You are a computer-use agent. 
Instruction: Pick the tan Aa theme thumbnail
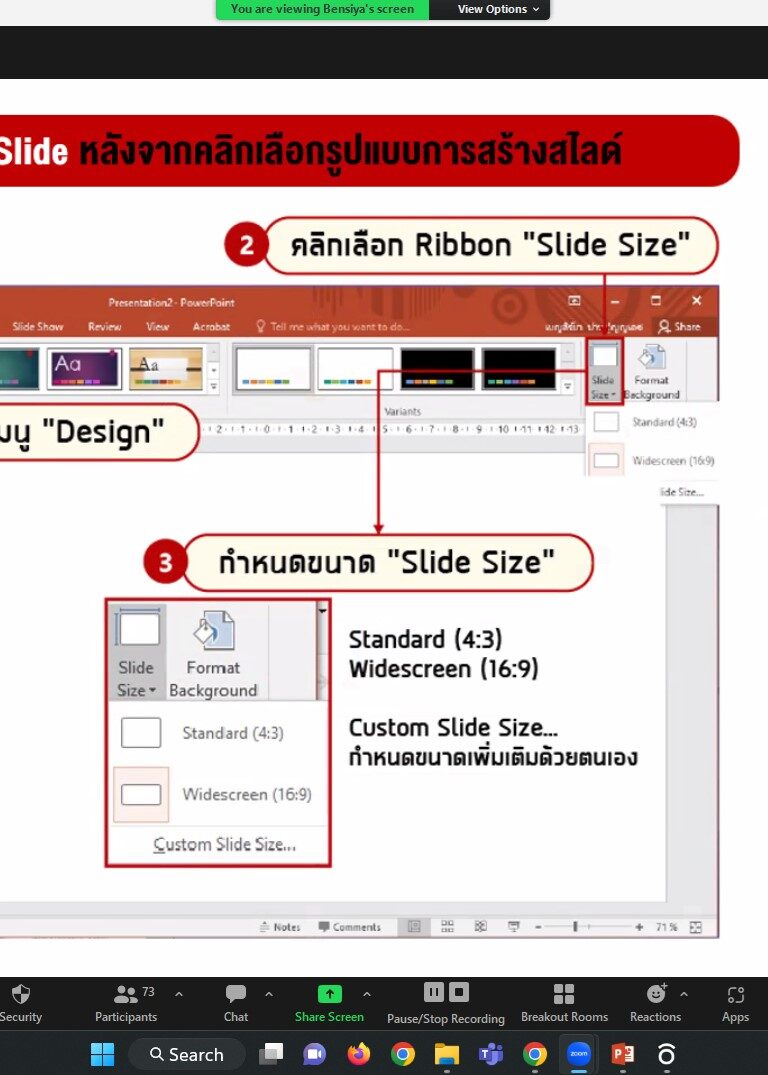click(166, 369)
